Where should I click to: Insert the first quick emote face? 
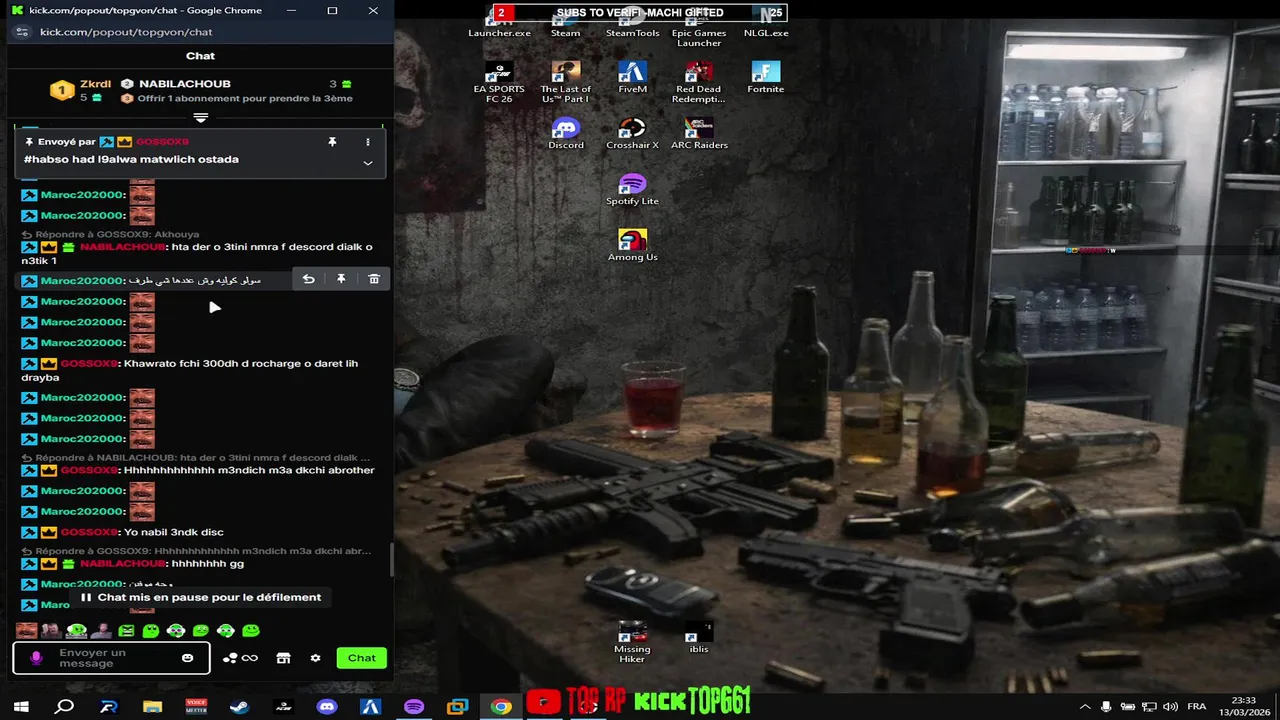tap(26, 631)
